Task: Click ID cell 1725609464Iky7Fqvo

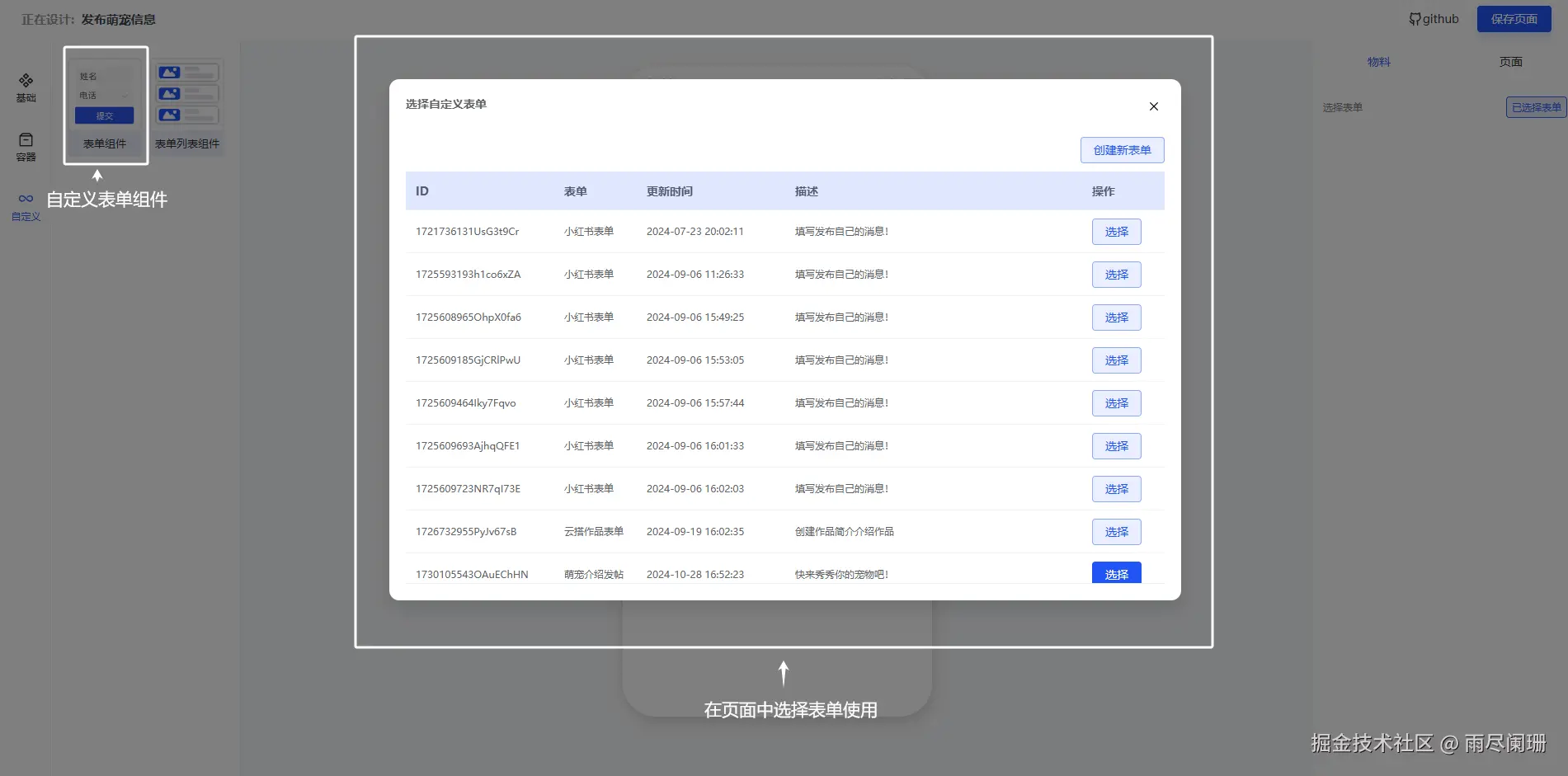Action: tap(466, 403)
